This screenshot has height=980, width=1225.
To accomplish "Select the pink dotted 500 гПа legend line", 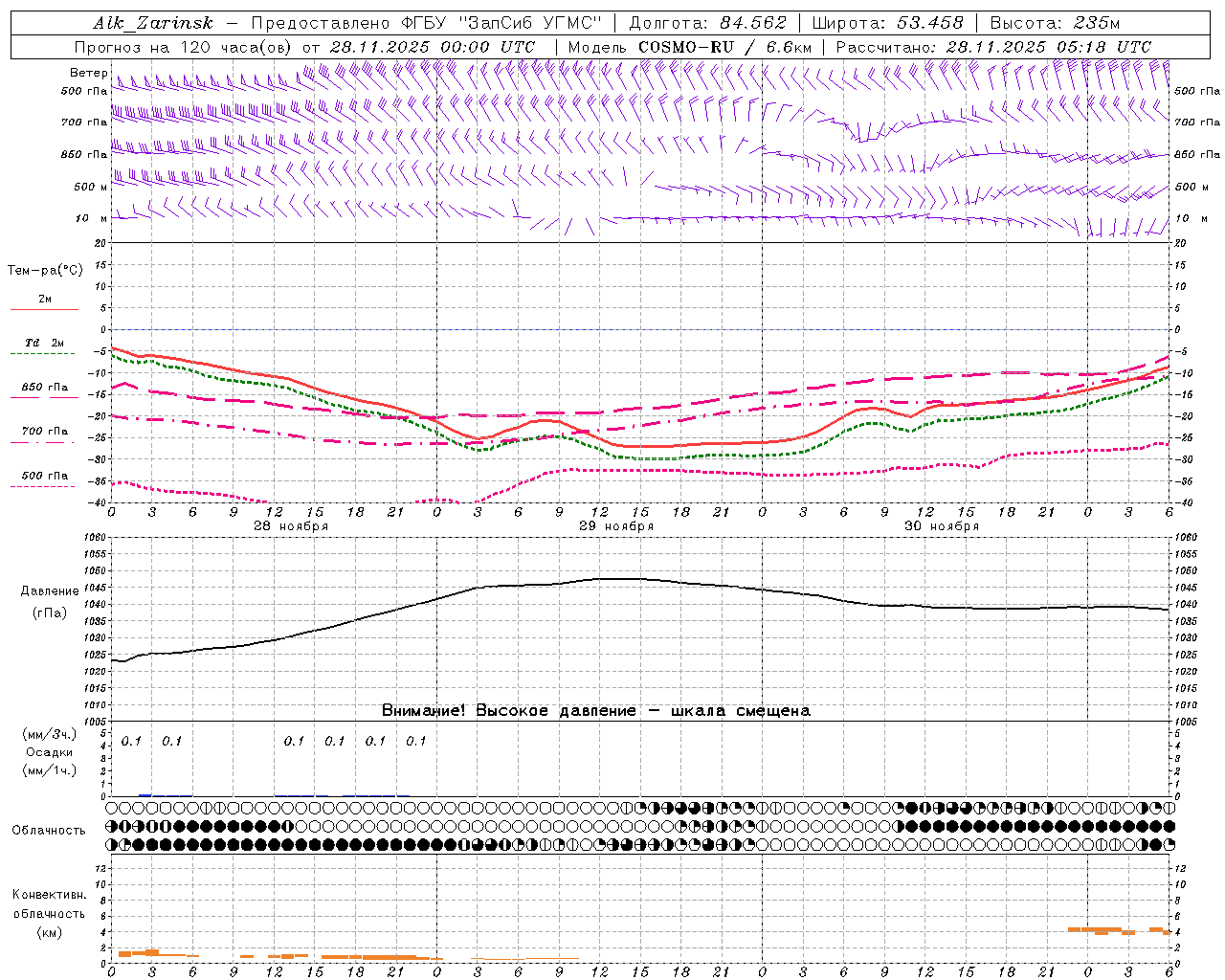I will [44, 486].
